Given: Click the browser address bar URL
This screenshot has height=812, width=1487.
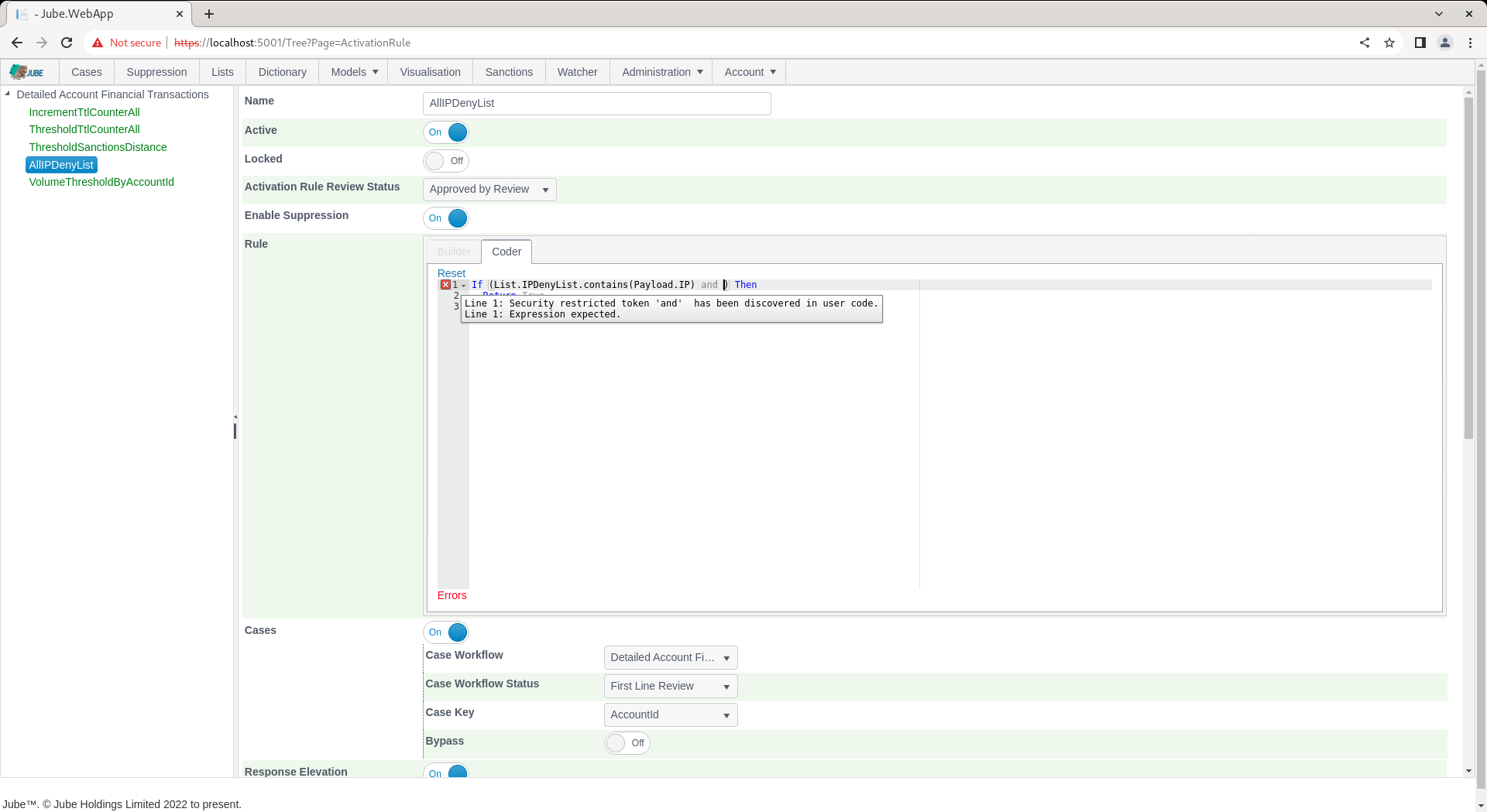Looking at the screenshot, I should [293, 43].
